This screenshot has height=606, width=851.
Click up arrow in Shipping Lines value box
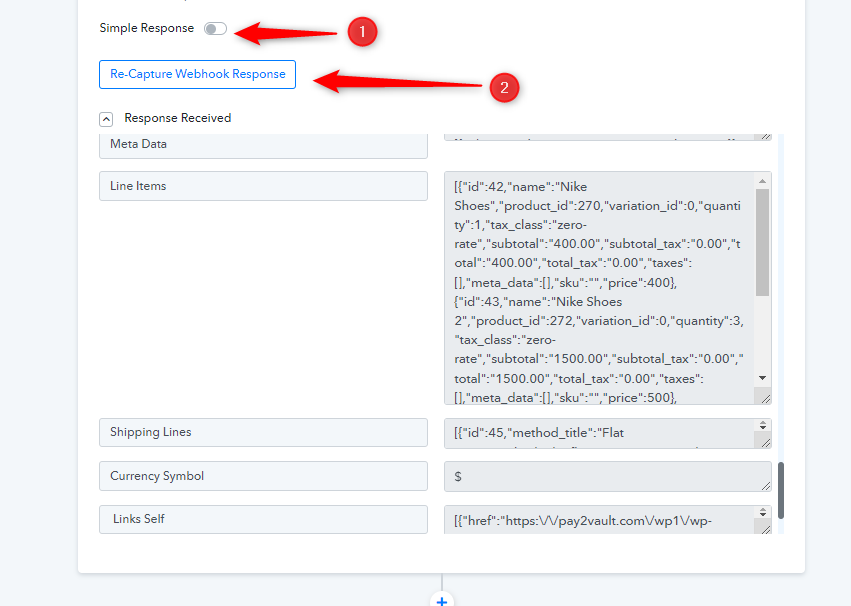point(763,425)
